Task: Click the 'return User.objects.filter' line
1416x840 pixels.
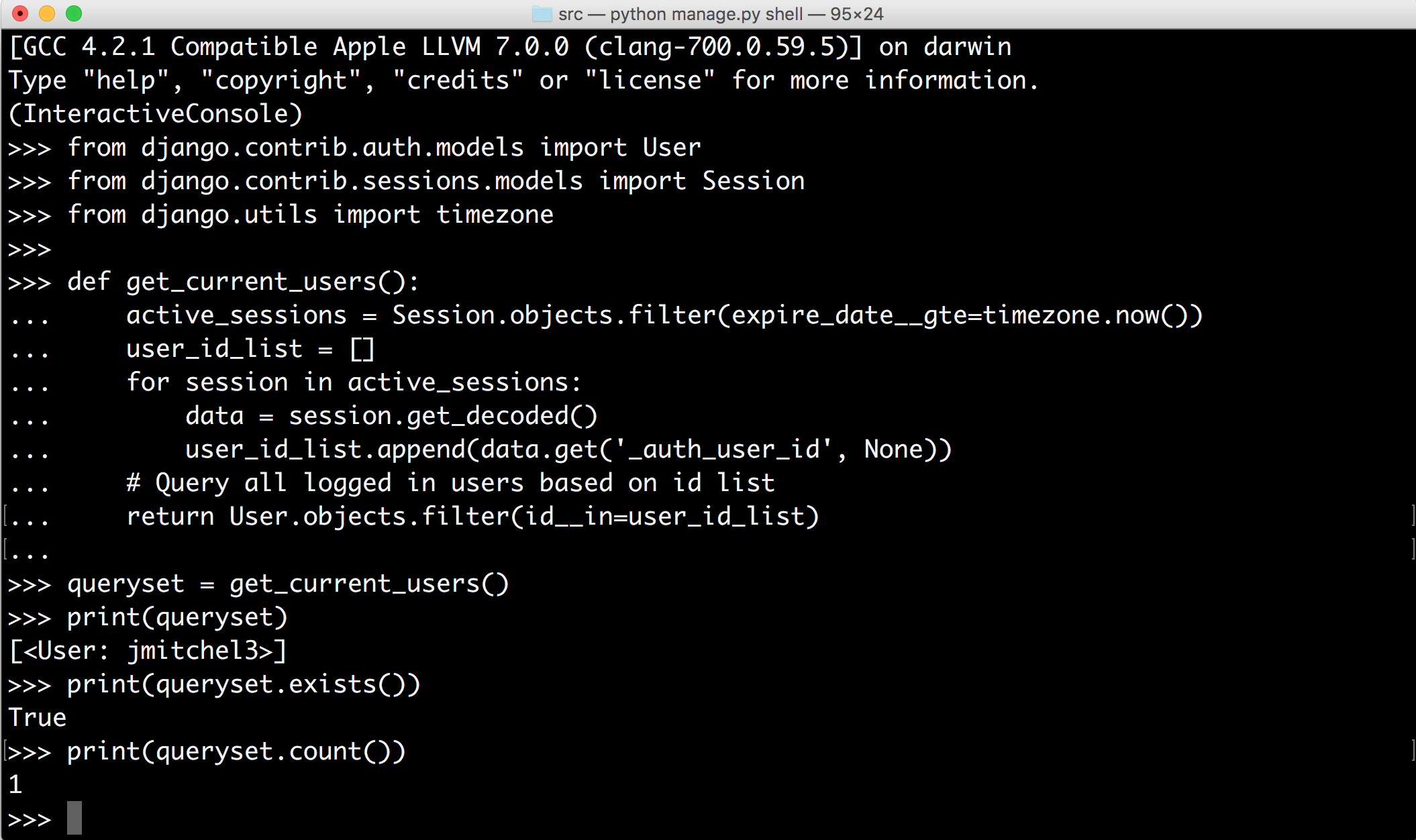Action: (472, 517)
